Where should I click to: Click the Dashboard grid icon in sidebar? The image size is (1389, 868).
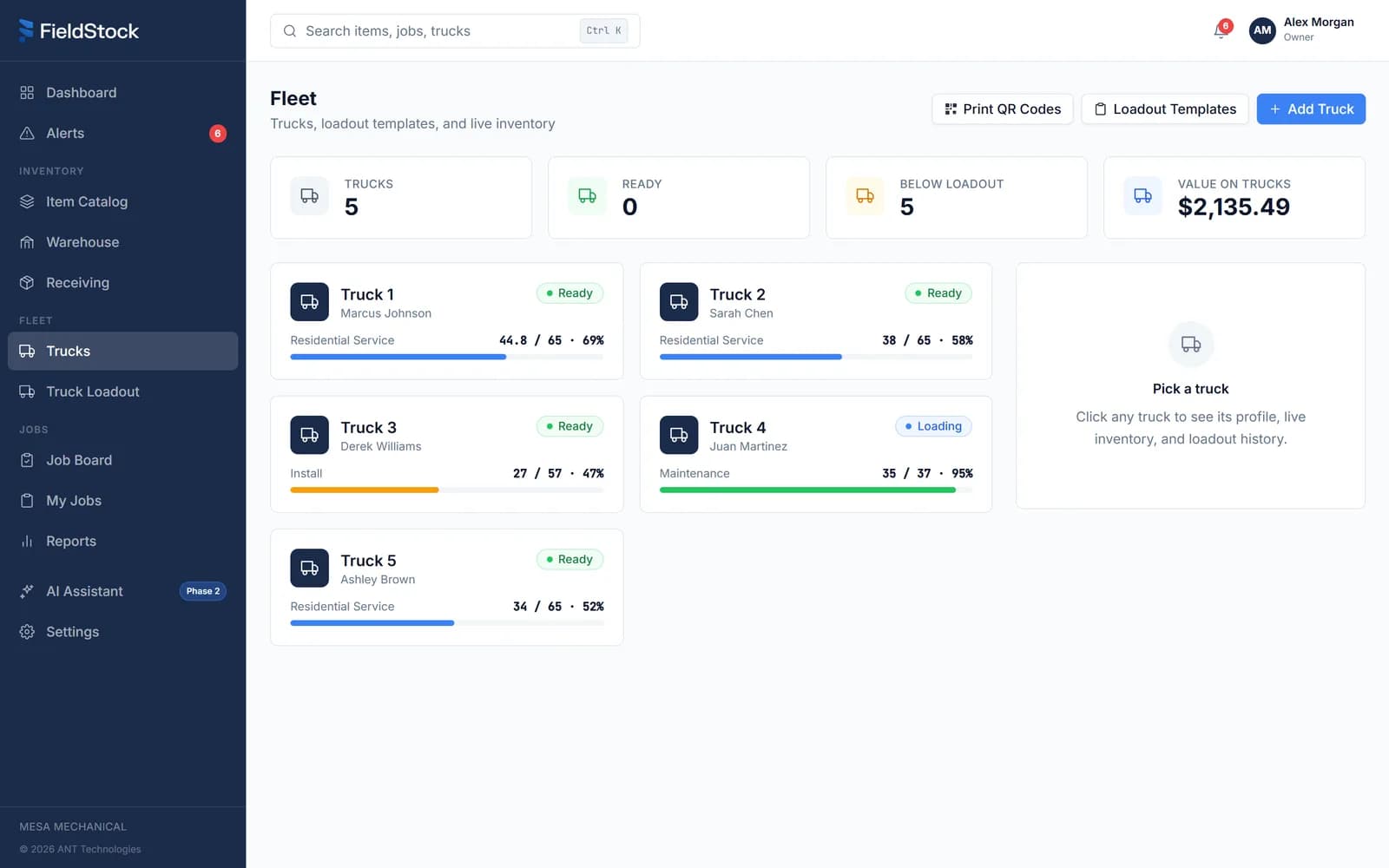(27, 93)
